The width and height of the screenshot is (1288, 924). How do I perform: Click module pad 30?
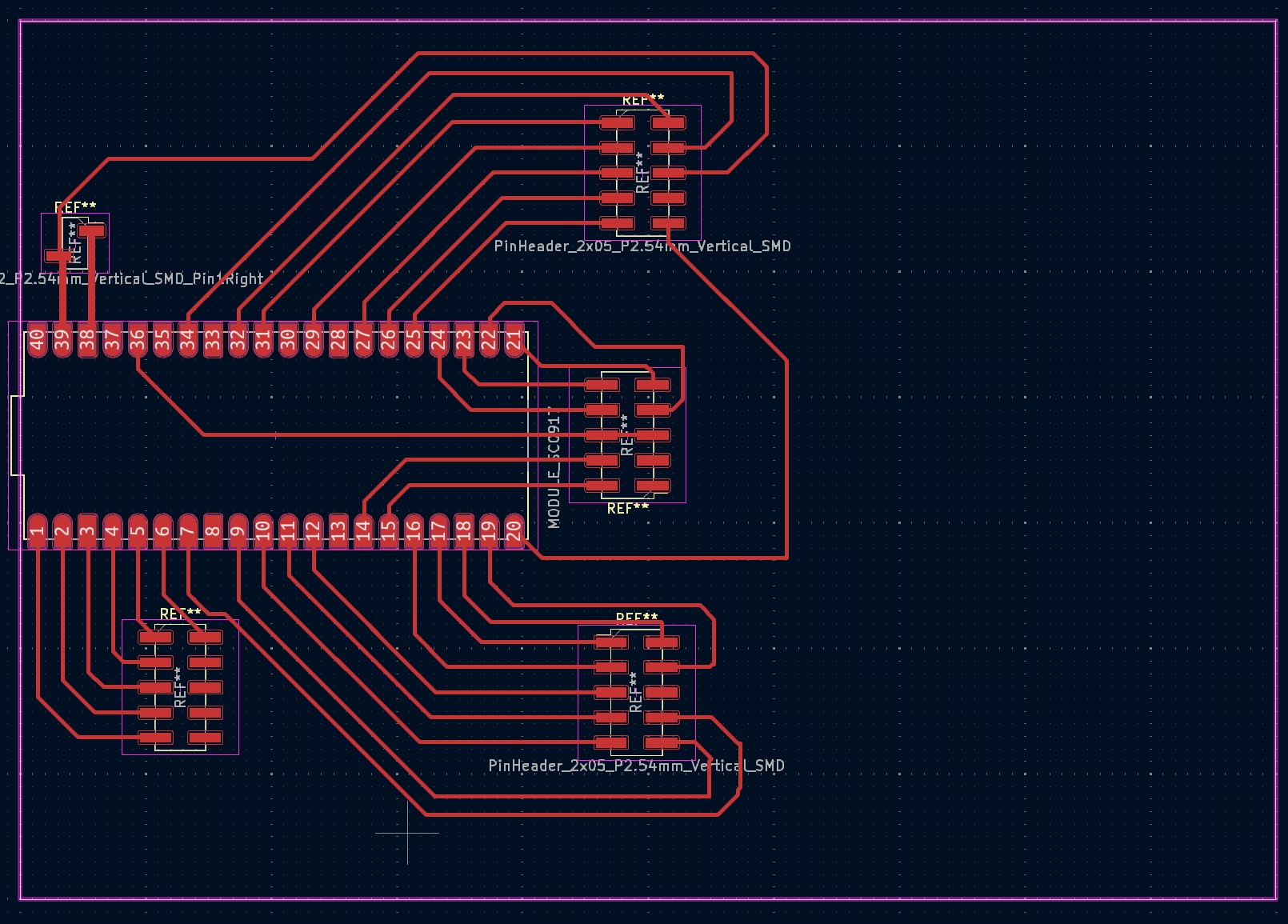click(288, 340)
